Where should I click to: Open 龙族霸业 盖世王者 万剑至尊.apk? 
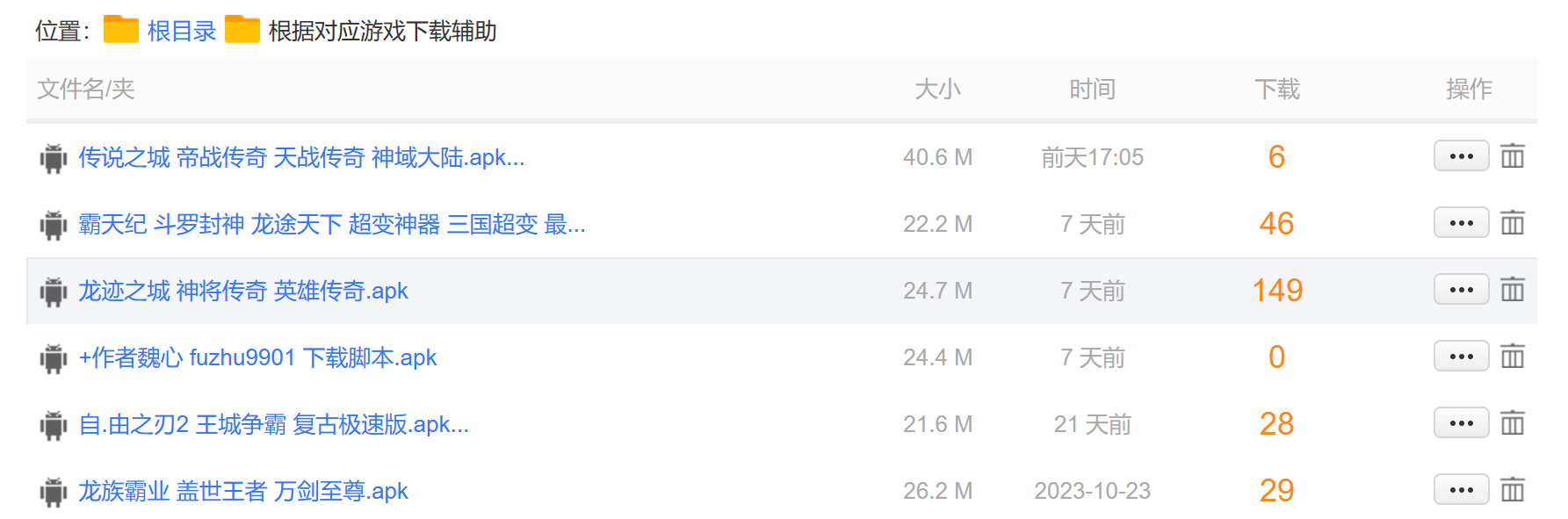(x=243, y=491)
